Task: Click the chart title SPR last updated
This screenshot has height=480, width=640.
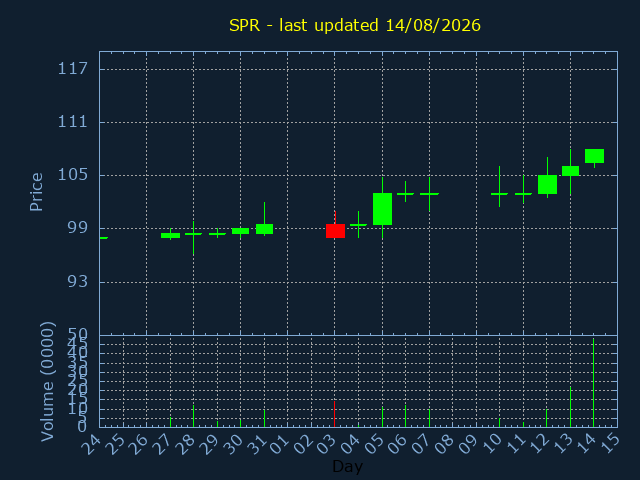Action: 355,25
